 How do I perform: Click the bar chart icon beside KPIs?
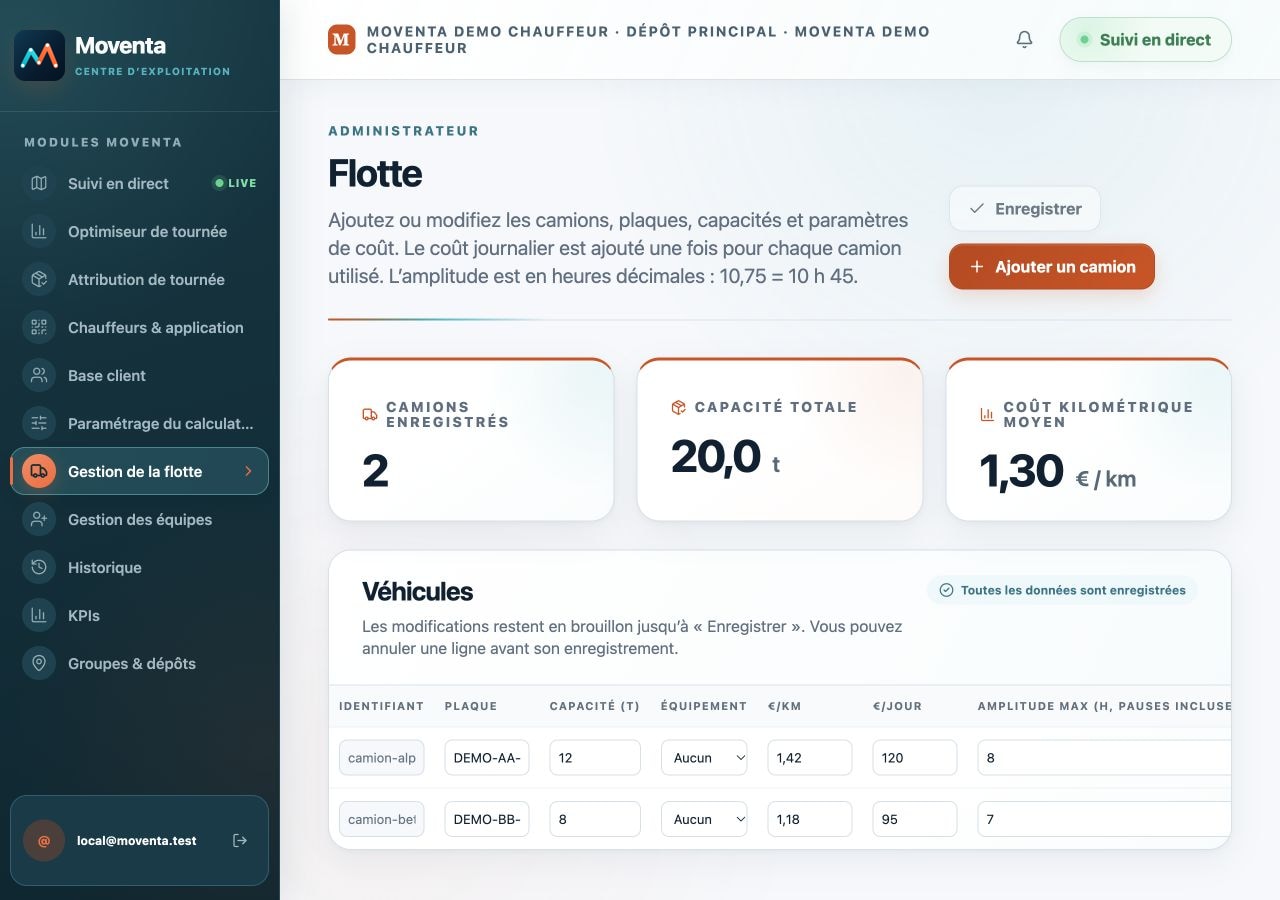(x=39, y=615)
